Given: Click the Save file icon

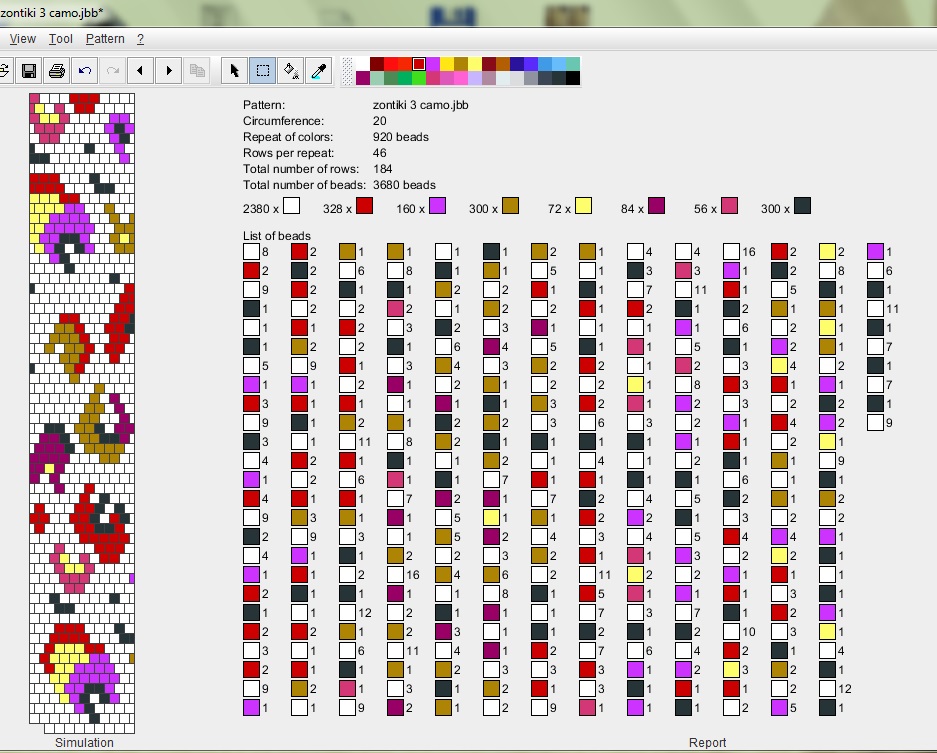Looking at the screenshot, I should tap(29, 71).
